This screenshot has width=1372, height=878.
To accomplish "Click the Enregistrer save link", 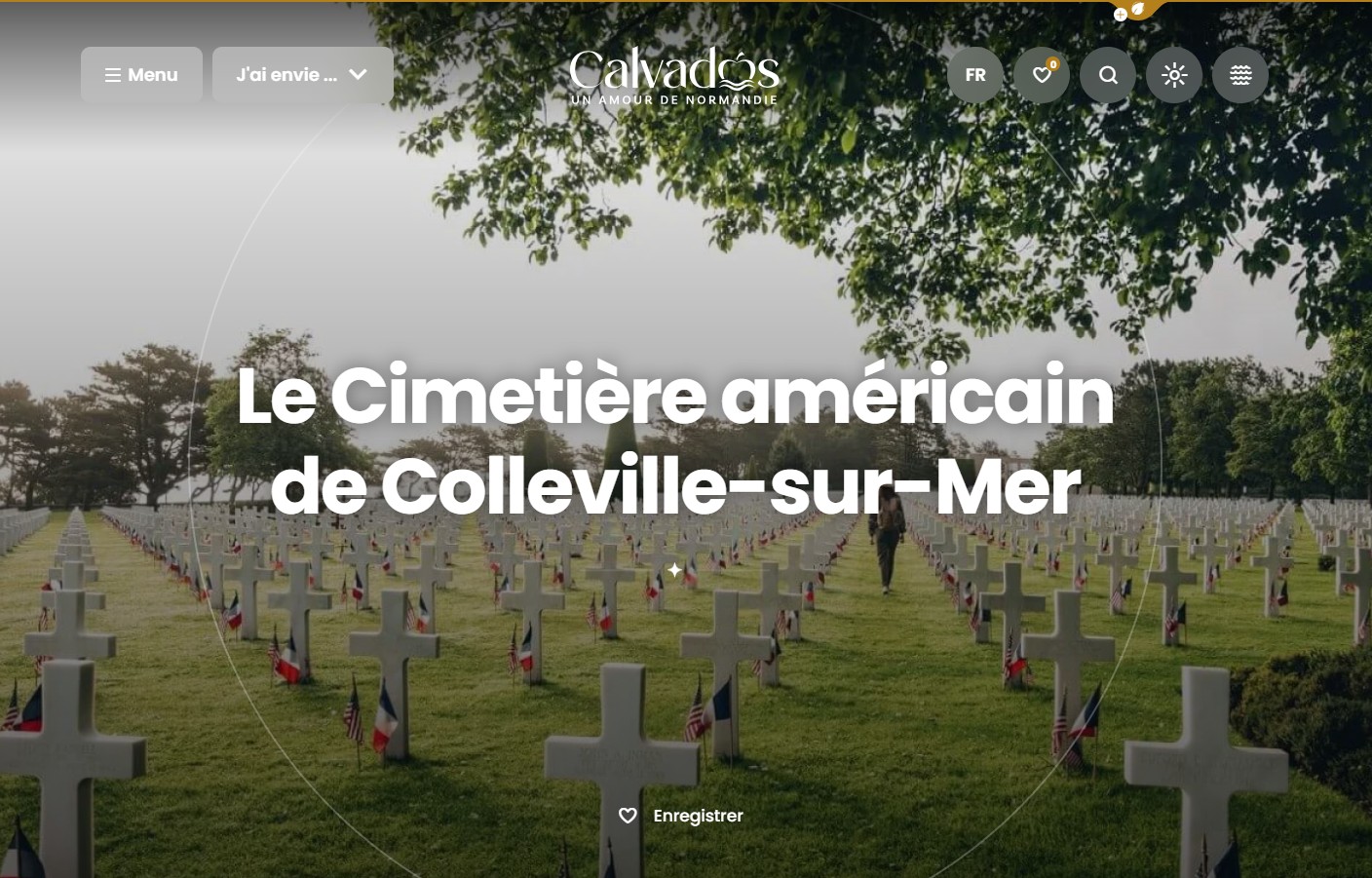I will tap(698, 816).
